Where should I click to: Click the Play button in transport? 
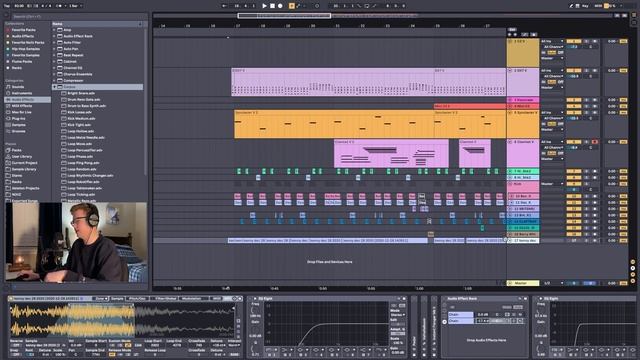[264, 6]
